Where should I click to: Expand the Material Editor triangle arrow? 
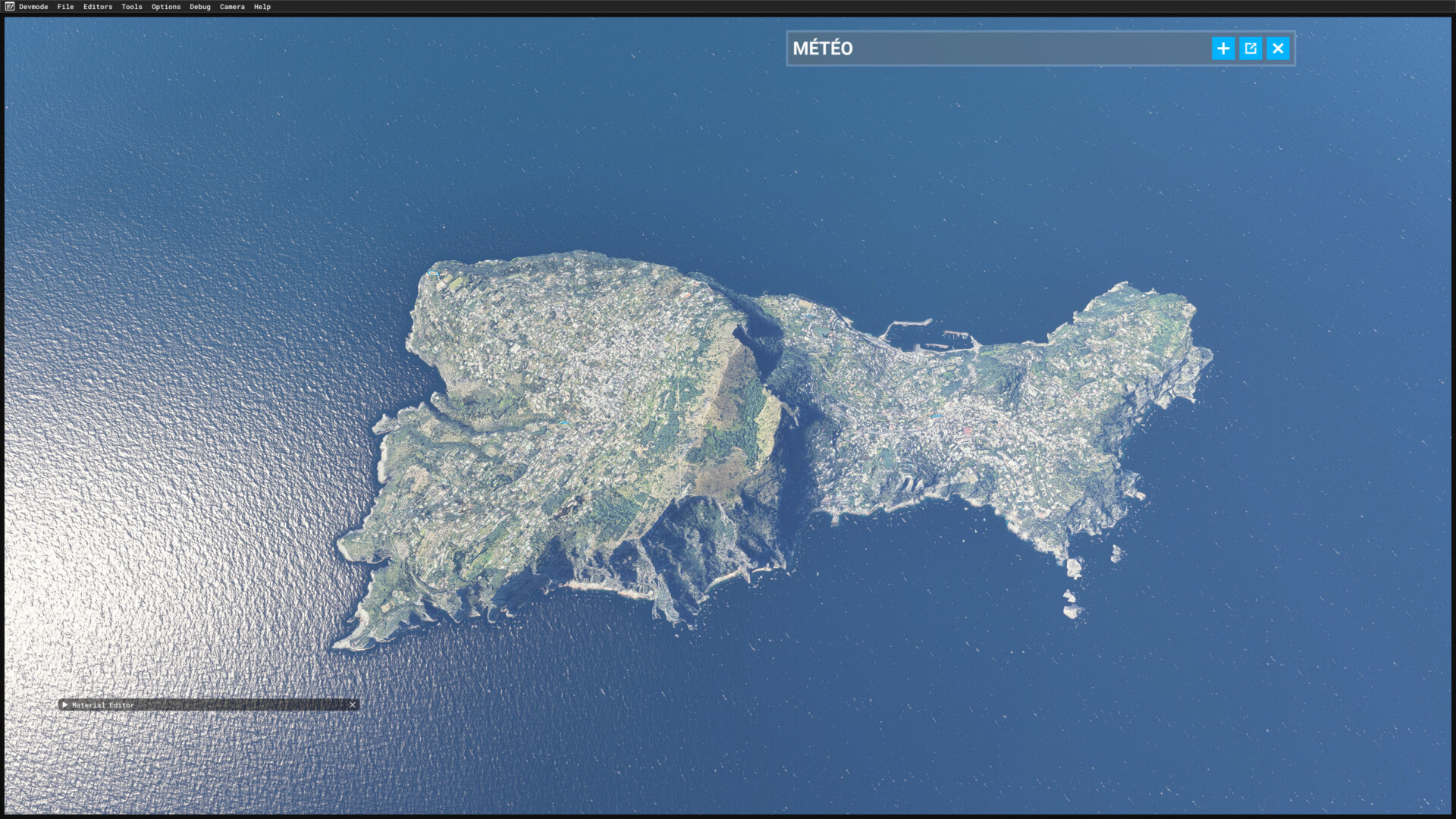(x=65, y=704)
